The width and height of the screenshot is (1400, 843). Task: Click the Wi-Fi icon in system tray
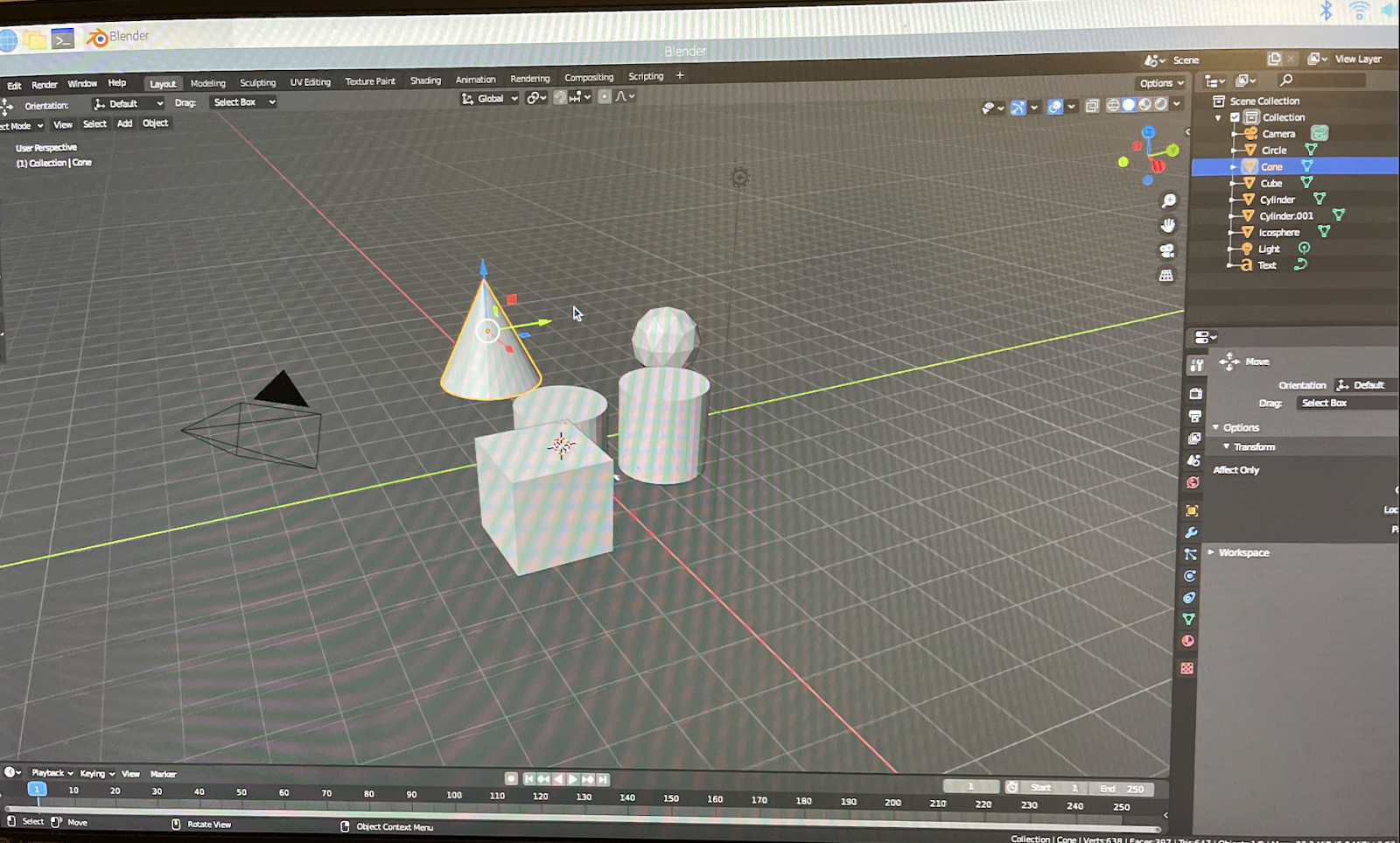[x=1359, y=11]
